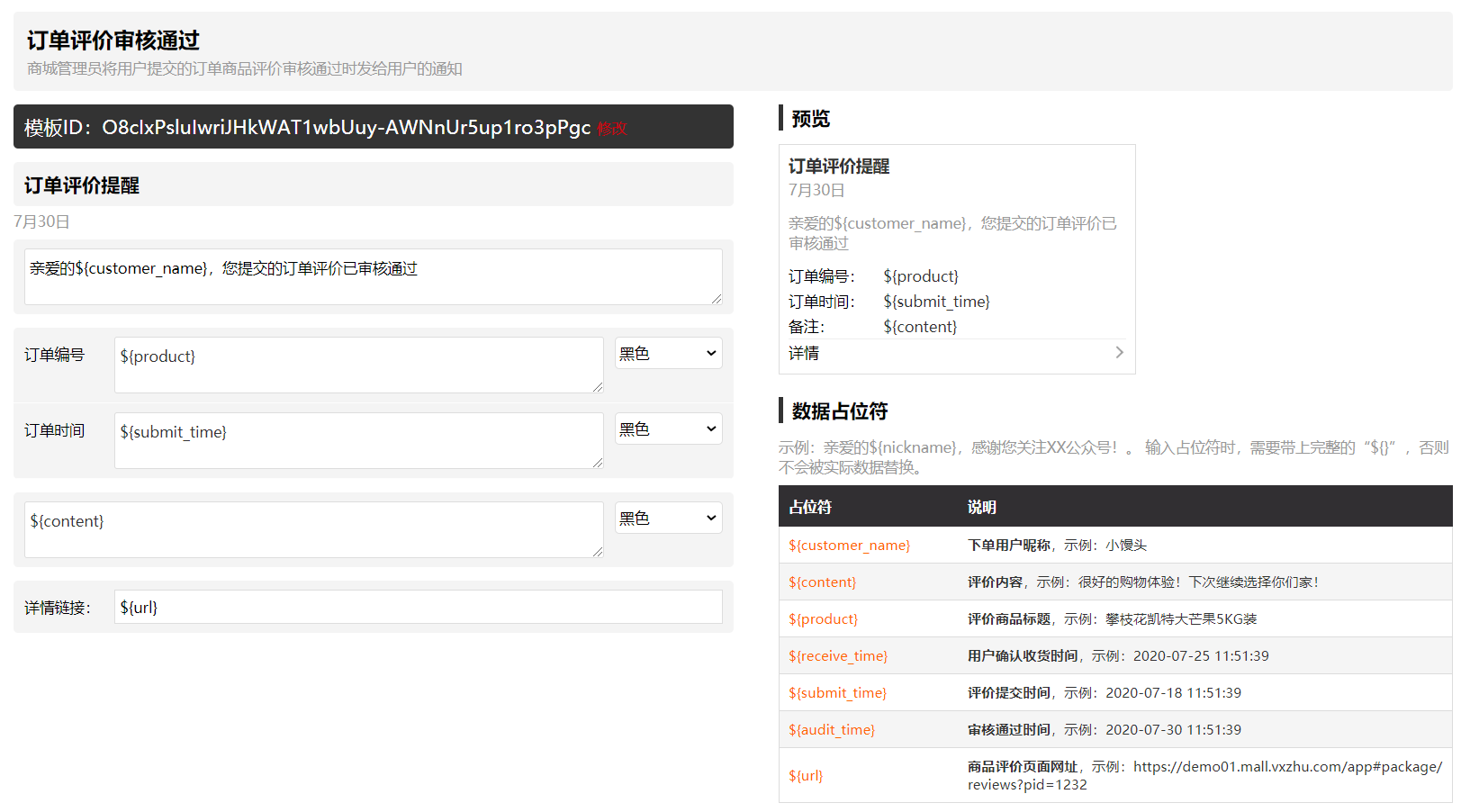Viewport: 1470px width, 812px height.
Task: Click the ${url} placeholder at table bottom
Action: (x=806, y=775)
